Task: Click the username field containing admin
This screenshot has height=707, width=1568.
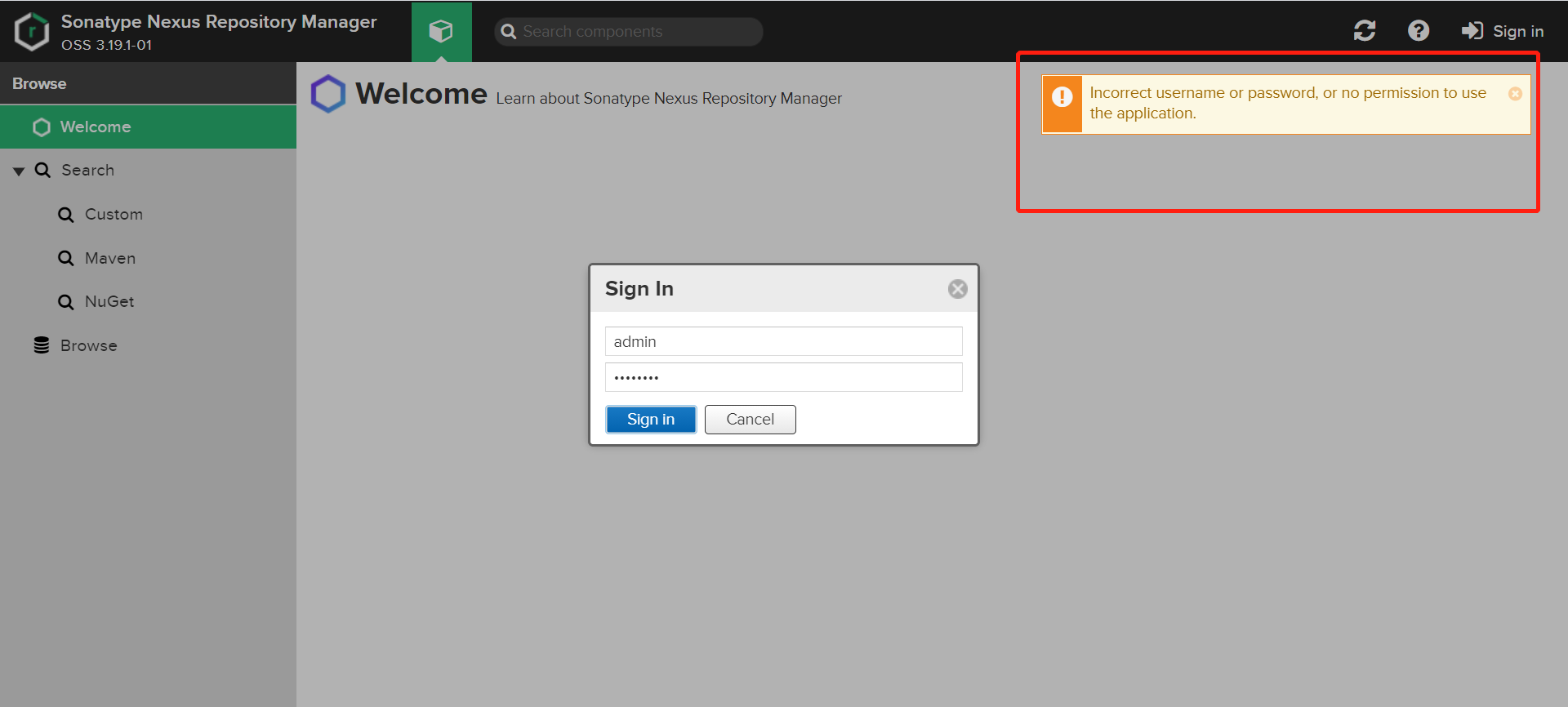Action: (x=783, y=341)
